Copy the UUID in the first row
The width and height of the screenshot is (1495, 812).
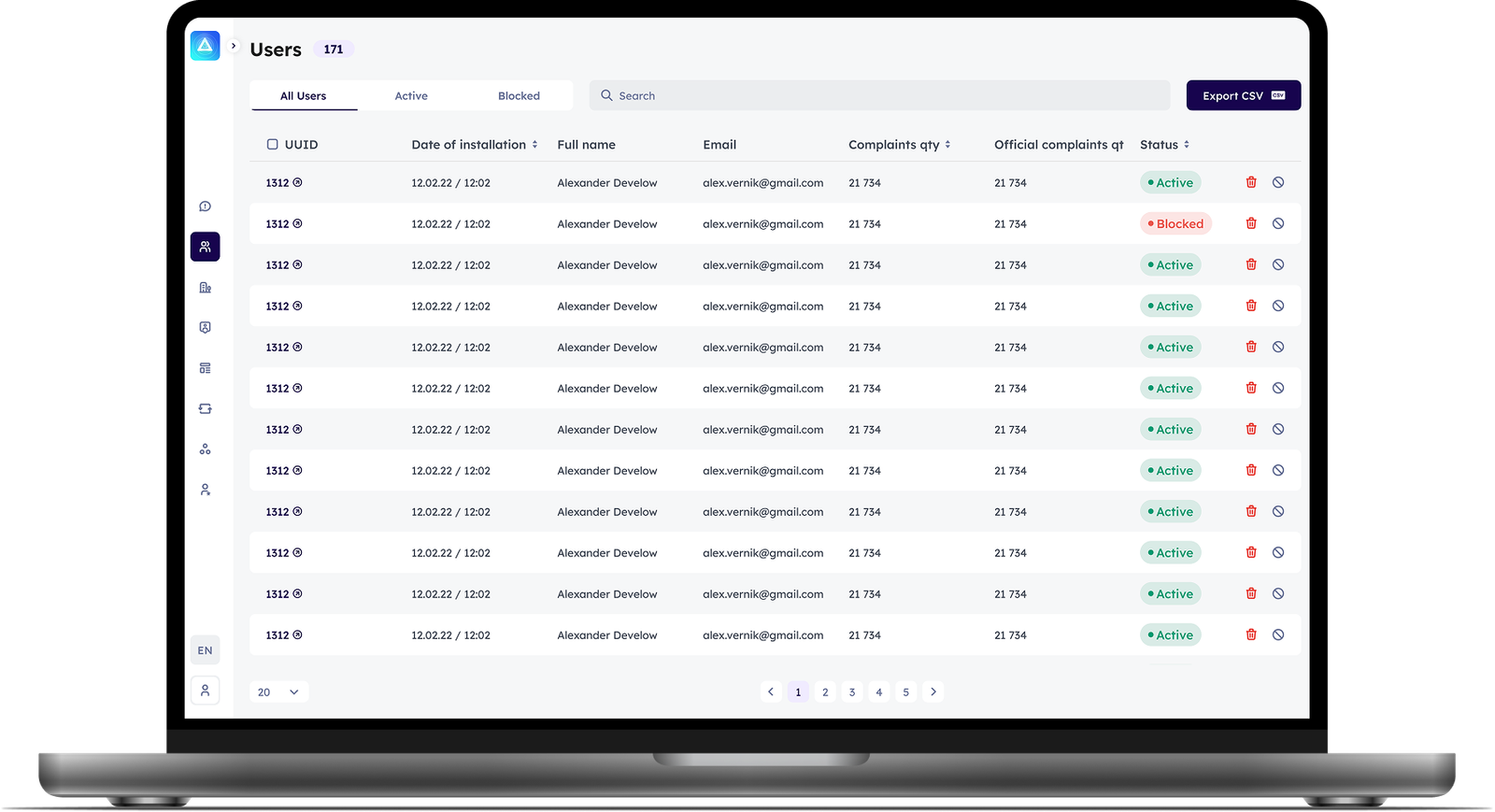pyautogui.click(x=297, y=183)
